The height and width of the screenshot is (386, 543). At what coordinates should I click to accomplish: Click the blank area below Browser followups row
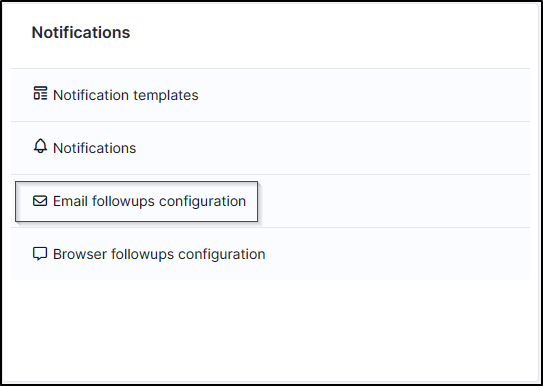(270, 329)
